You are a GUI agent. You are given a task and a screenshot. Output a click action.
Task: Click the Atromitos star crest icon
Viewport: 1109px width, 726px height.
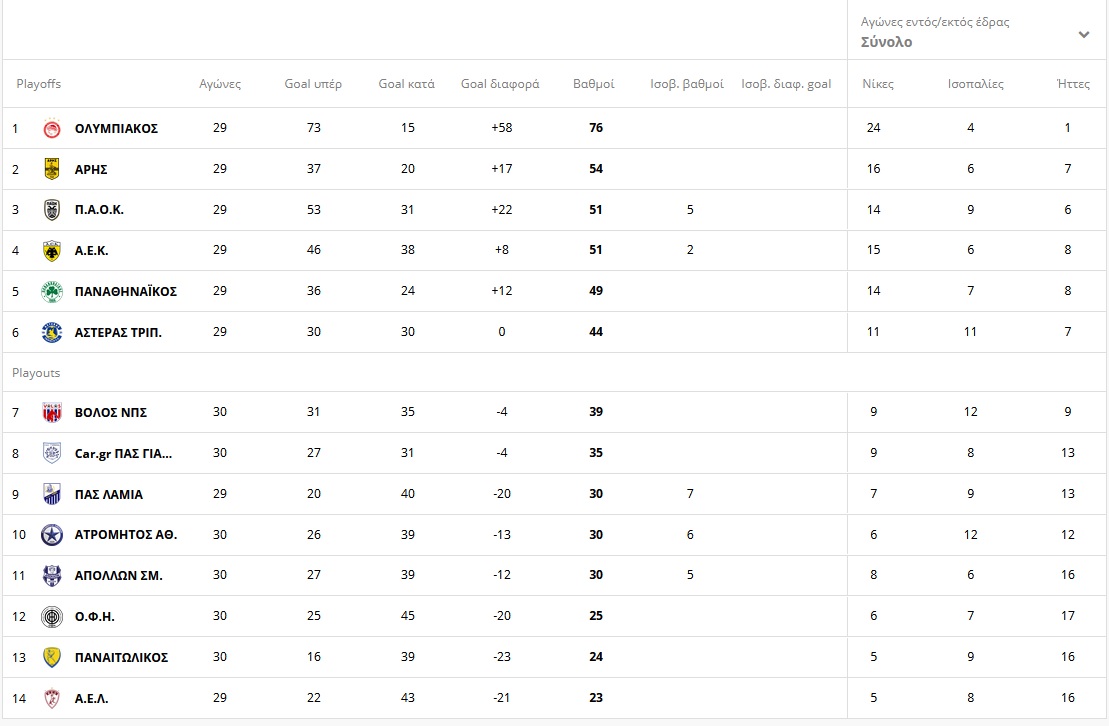52,535
